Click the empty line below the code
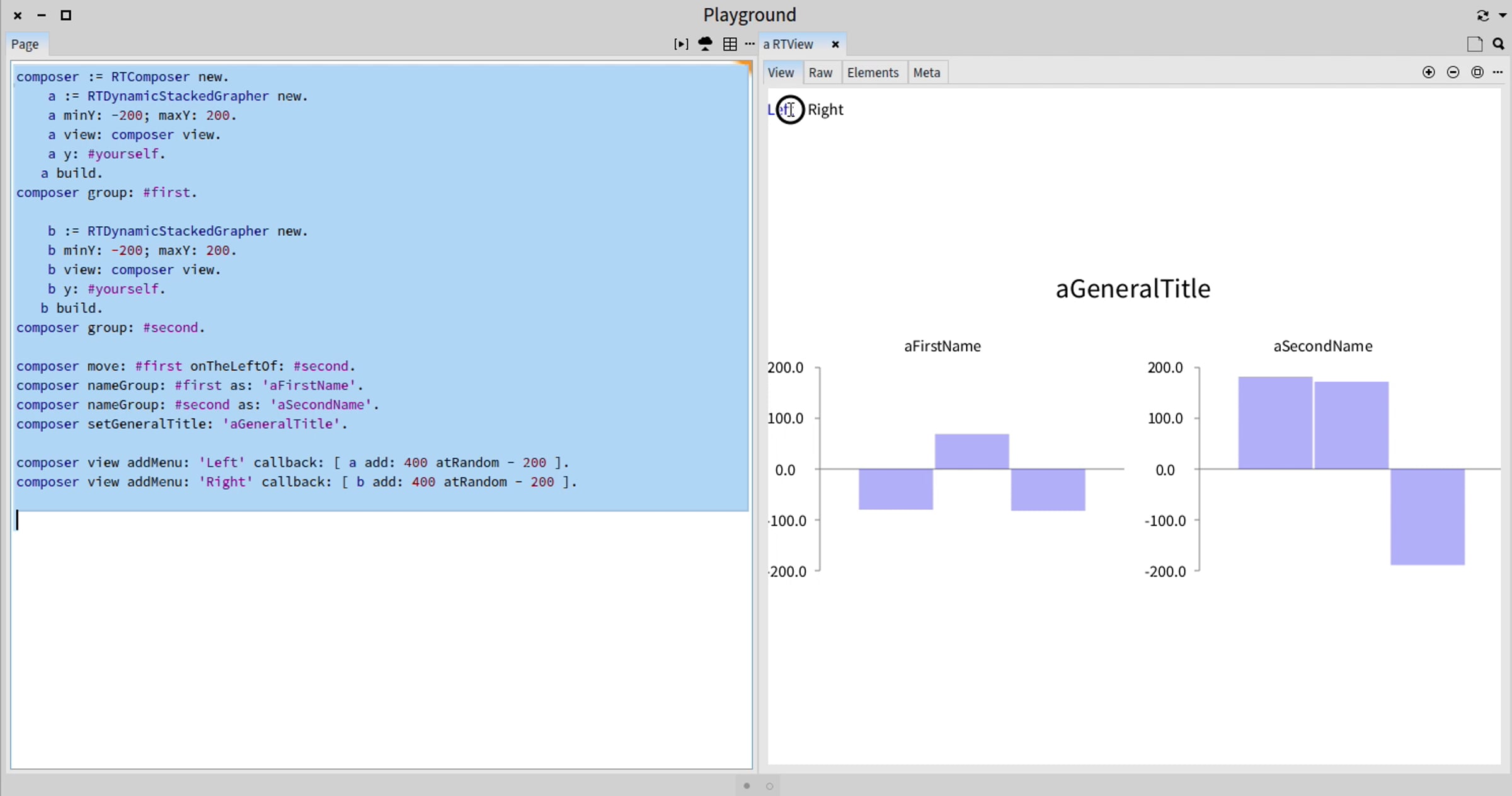Screen dimensions: 1512x796 pyautogui.click(x=381, y=521)
